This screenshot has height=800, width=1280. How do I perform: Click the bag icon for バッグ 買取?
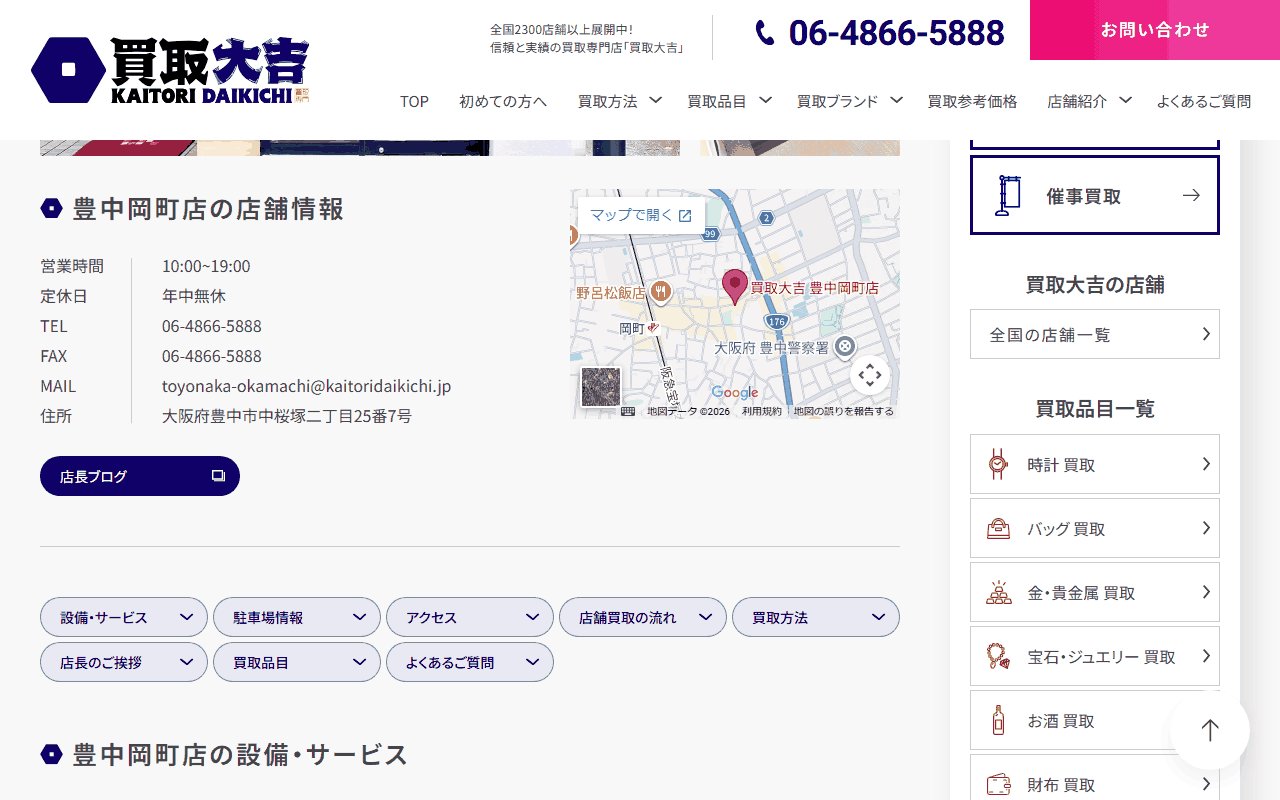click(998, 529)
